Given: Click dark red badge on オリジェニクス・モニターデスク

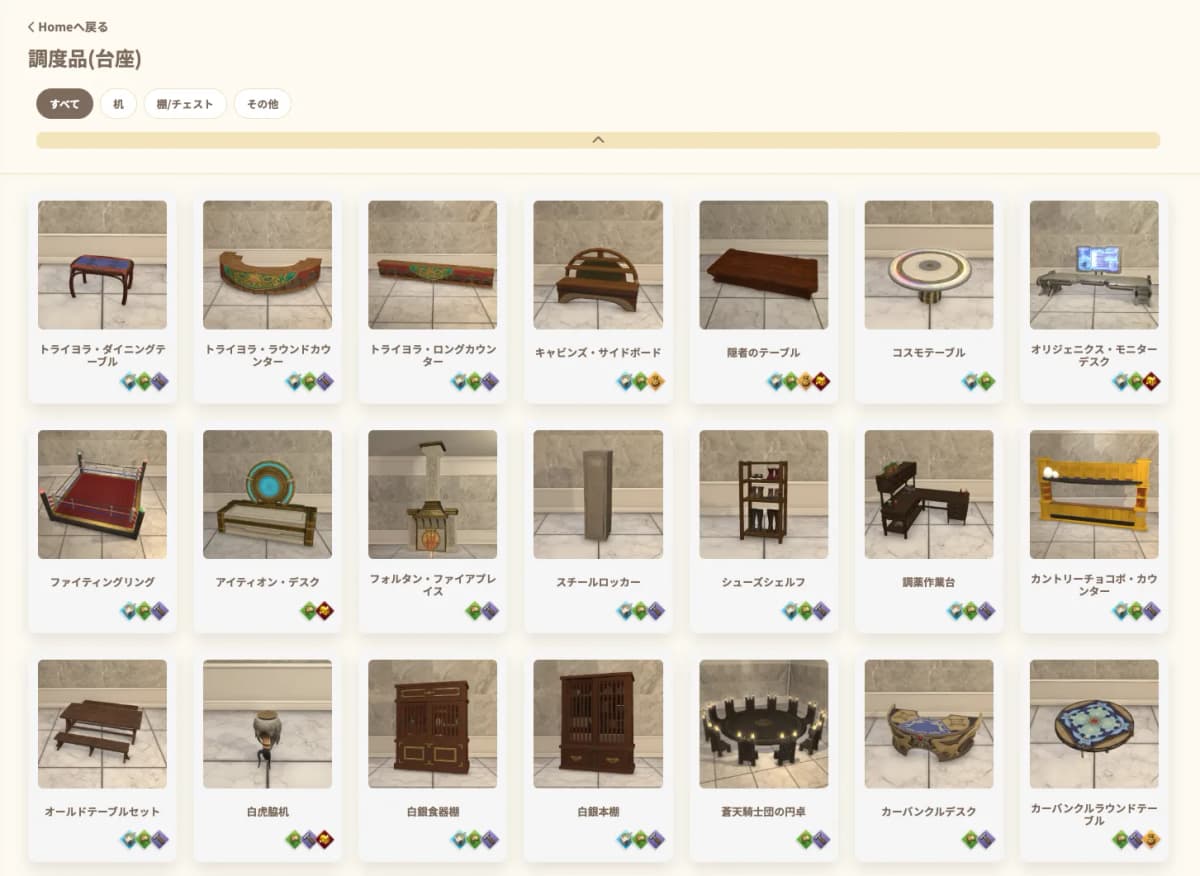Looking at the screenshot, I should point(1151,381).
